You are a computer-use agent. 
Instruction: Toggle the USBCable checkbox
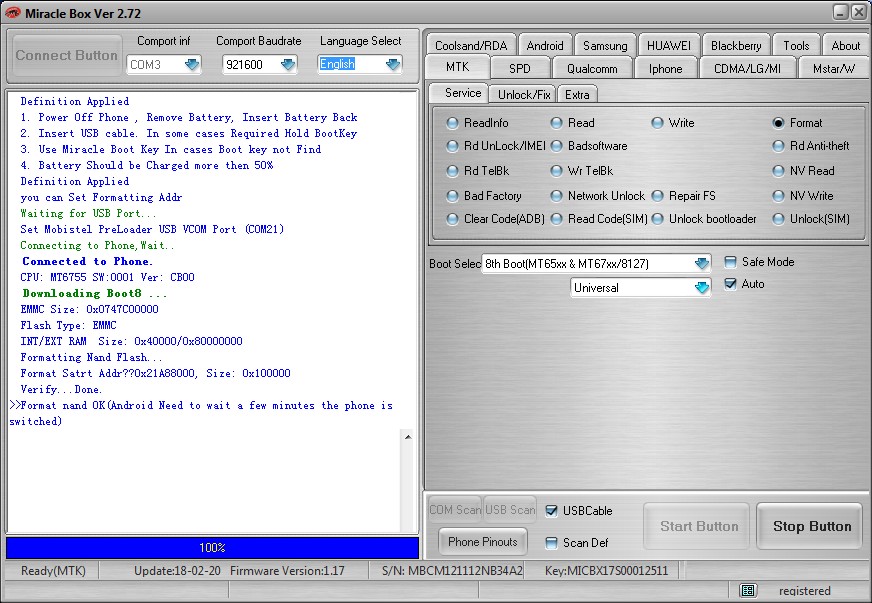tap(551, 511)
